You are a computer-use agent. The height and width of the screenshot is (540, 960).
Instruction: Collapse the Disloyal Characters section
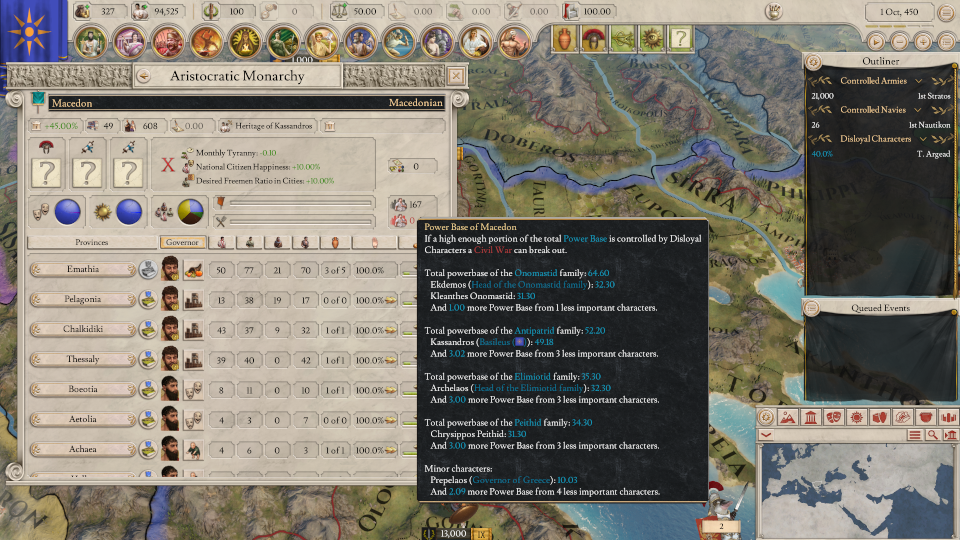(x=923, y=139)
